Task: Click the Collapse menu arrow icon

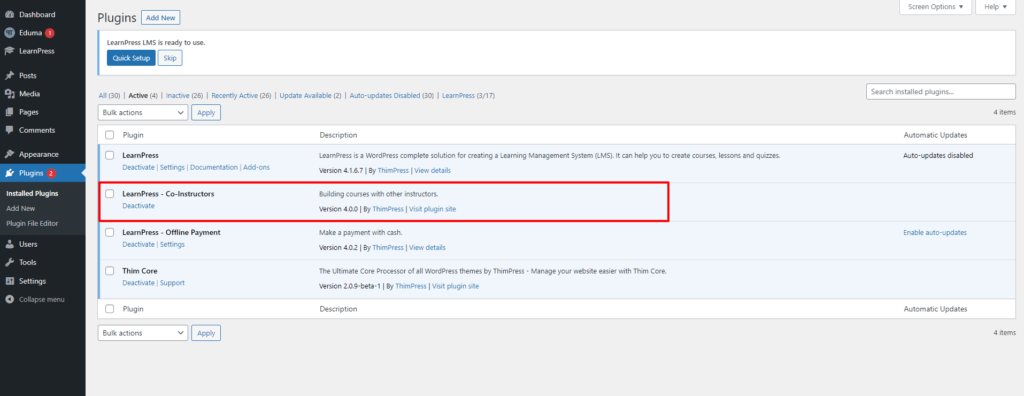Action: 9,299
